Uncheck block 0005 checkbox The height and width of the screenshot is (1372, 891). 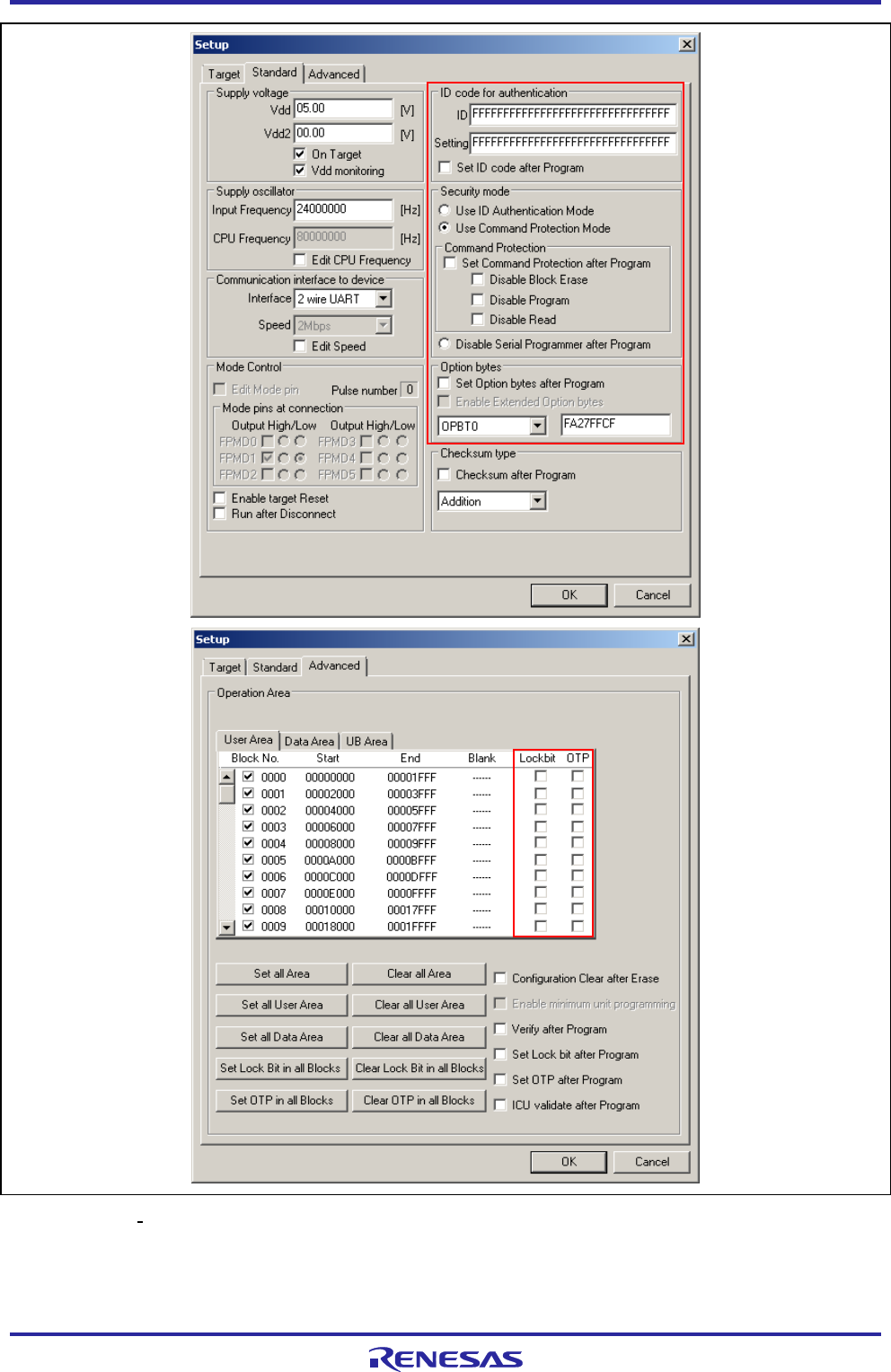(x=248, y=859)
